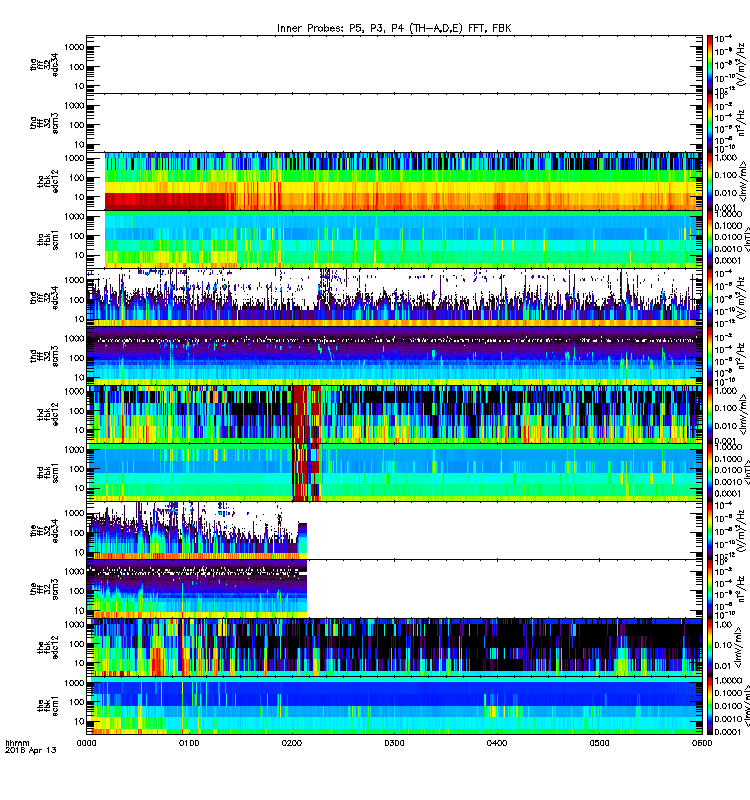Screen dimensions: 750x800
Task: Click the 0300 time axis label
Action: pos(394,743)
